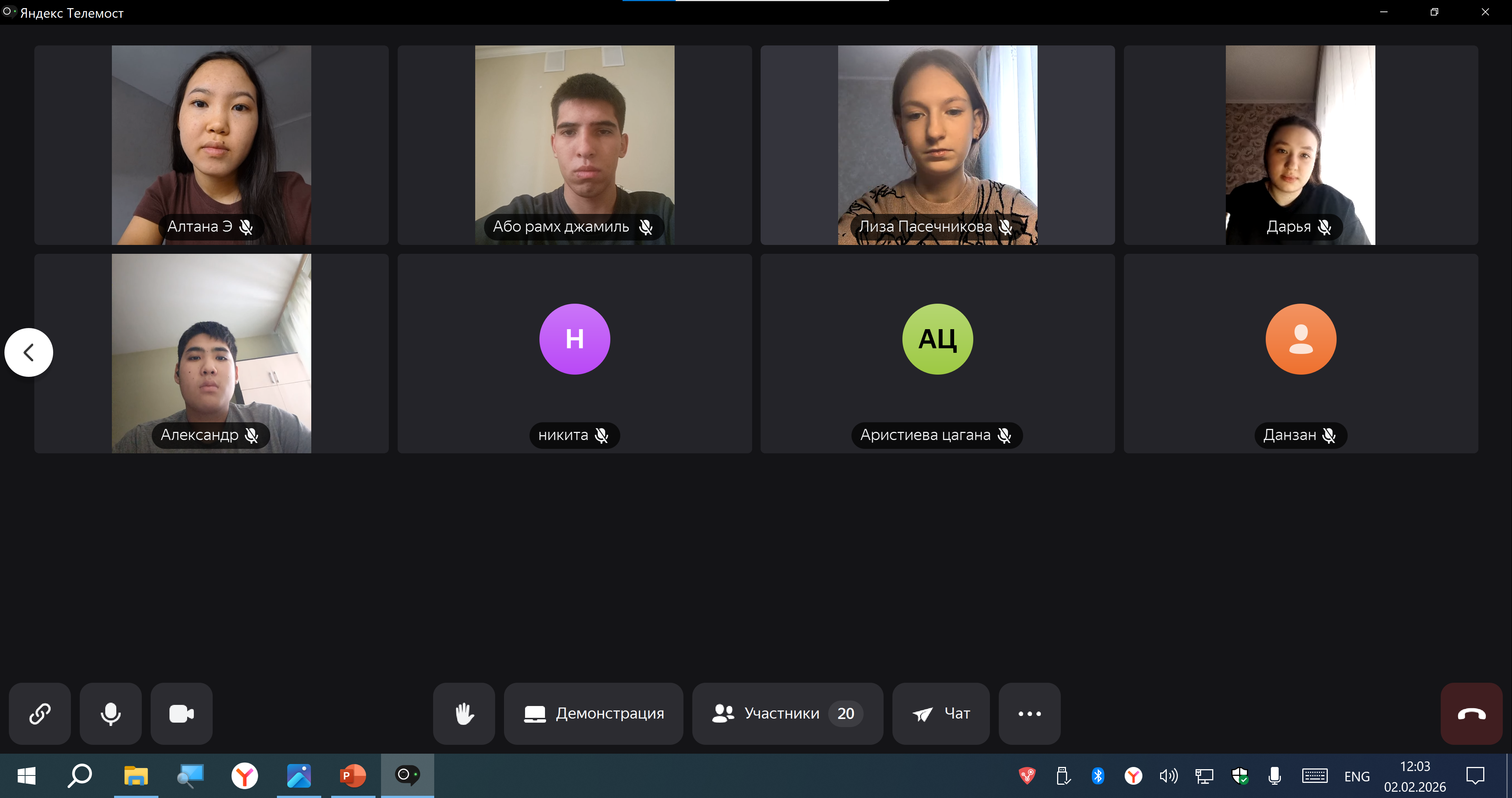Open the Чат panel
Viewport: 1512px width, 798px height.
[x=940, y=713]
